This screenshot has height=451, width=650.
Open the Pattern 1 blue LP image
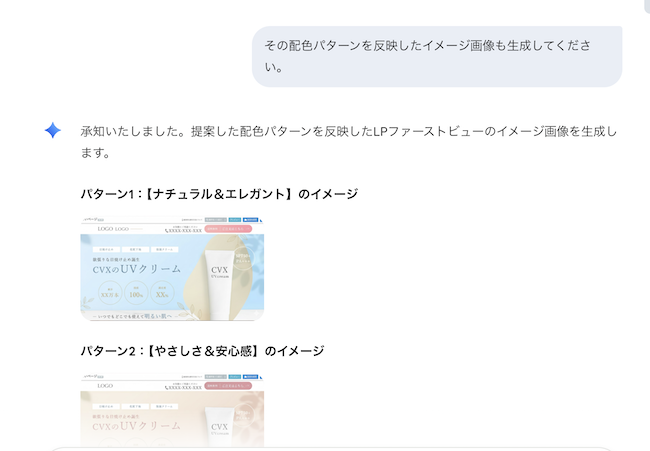172,268
